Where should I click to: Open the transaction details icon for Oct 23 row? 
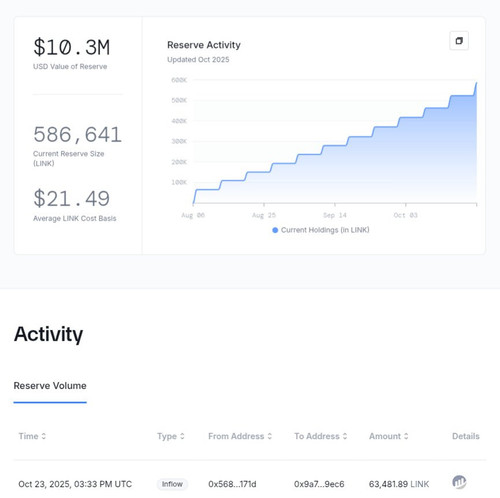click(x=459, y=482)
